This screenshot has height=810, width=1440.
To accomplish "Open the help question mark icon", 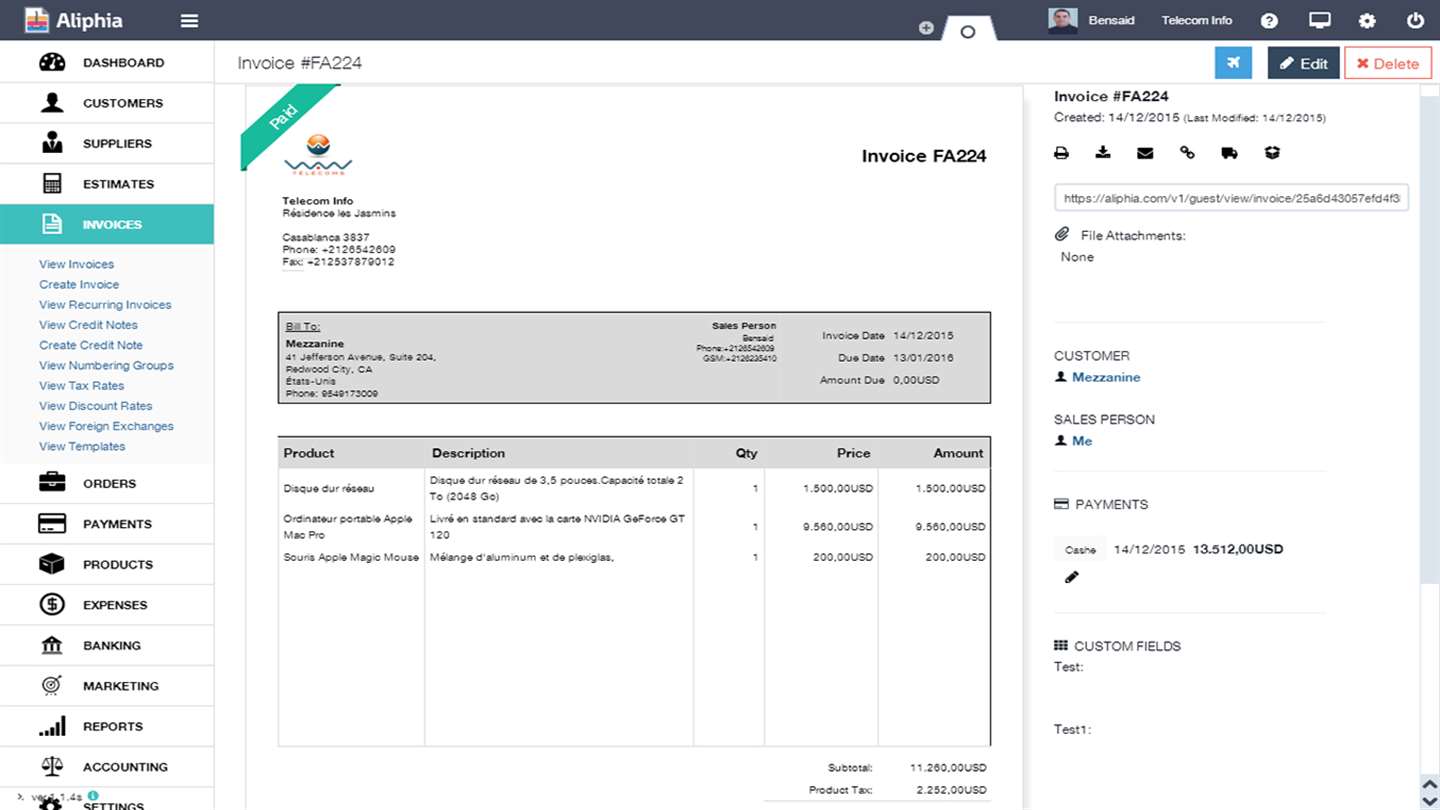I will click(x=1269, y=21).
